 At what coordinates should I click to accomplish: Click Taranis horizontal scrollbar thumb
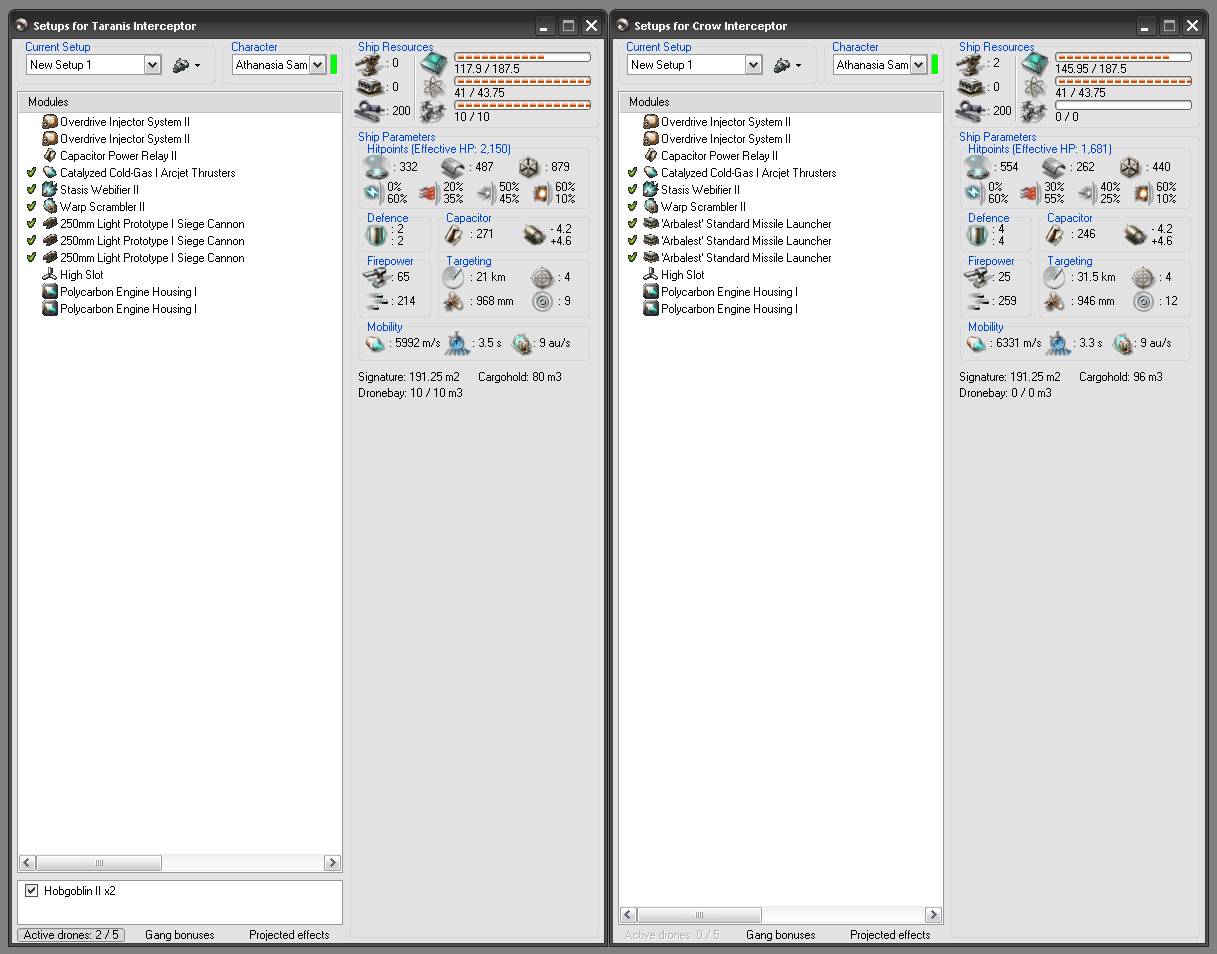[x=99, y=863]
